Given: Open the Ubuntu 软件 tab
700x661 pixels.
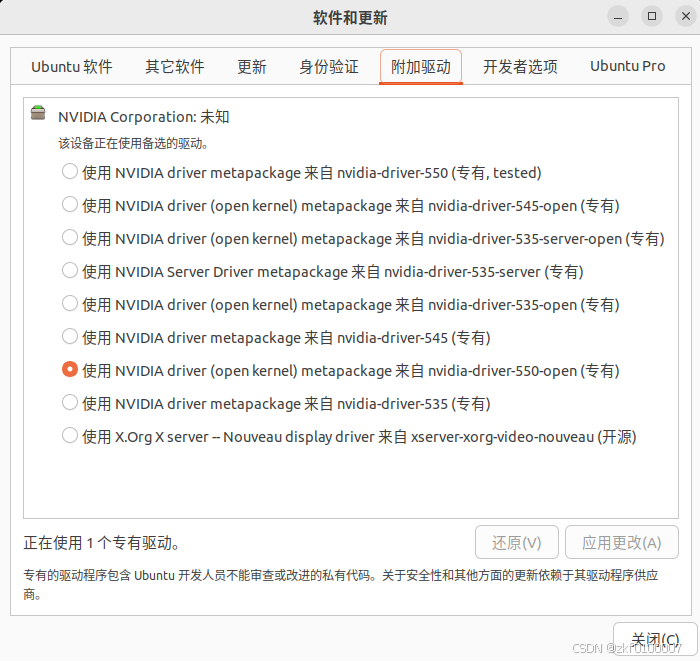Looking at the screenshot, I should 71,67.
